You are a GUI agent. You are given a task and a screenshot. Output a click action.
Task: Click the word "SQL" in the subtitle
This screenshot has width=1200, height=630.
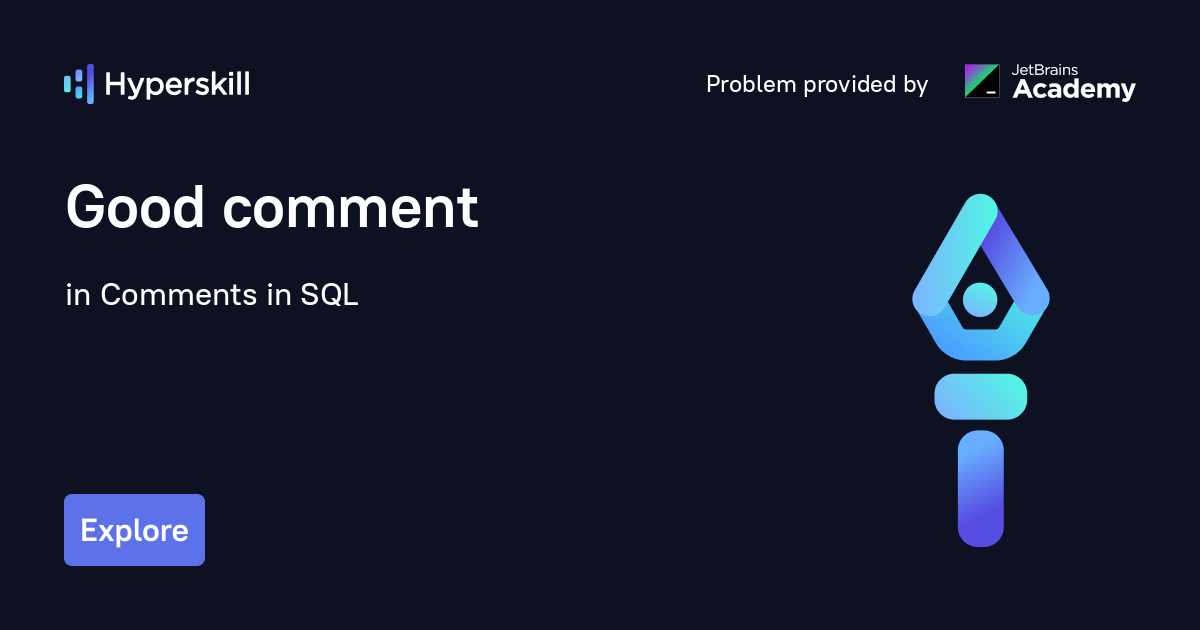tap(329, 295)
